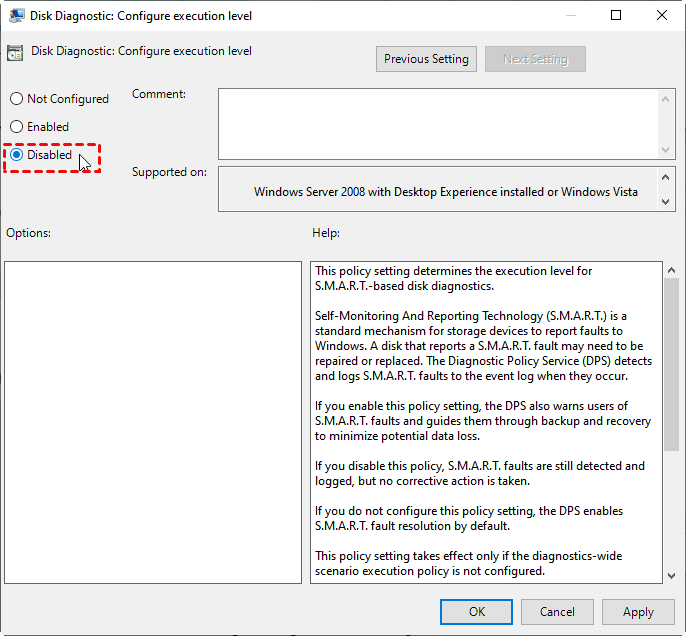Maximize the dialog window
Image resolution: width=686 pixels, height=636 pixels.
click(616, 15)
